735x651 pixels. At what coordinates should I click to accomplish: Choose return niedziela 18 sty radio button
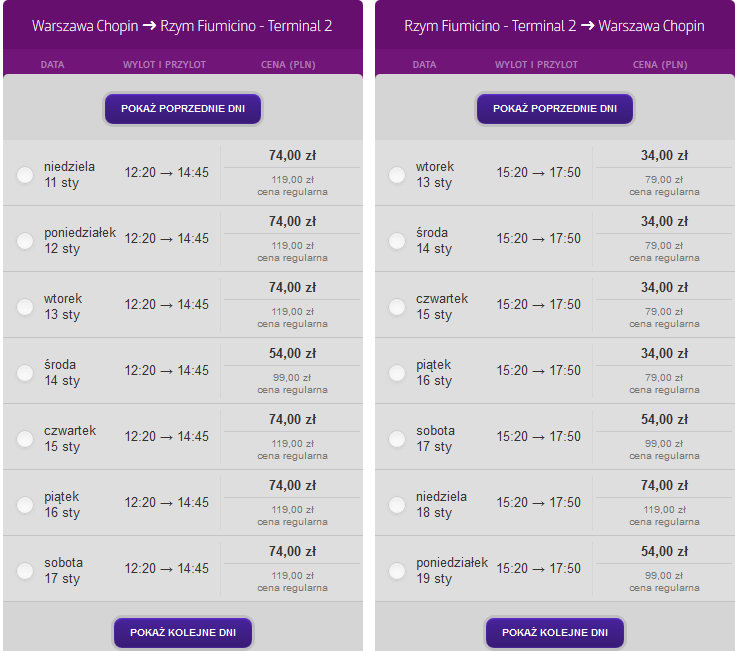coord(397,505)
